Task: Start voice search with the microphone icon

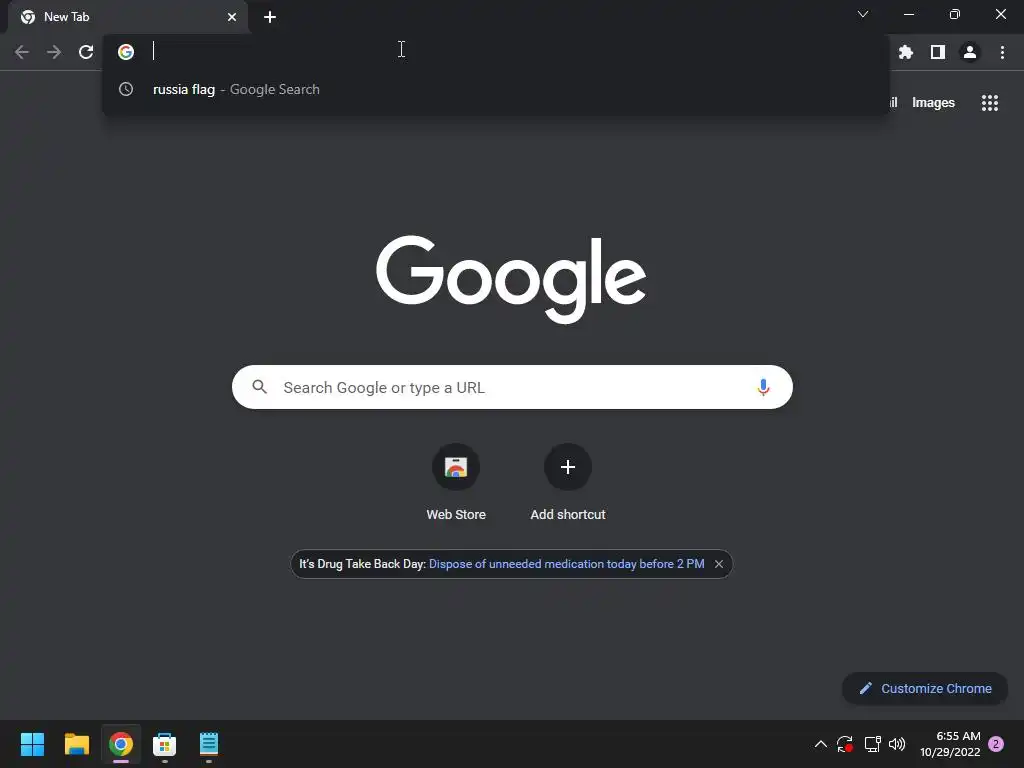Action: [763, 387]
